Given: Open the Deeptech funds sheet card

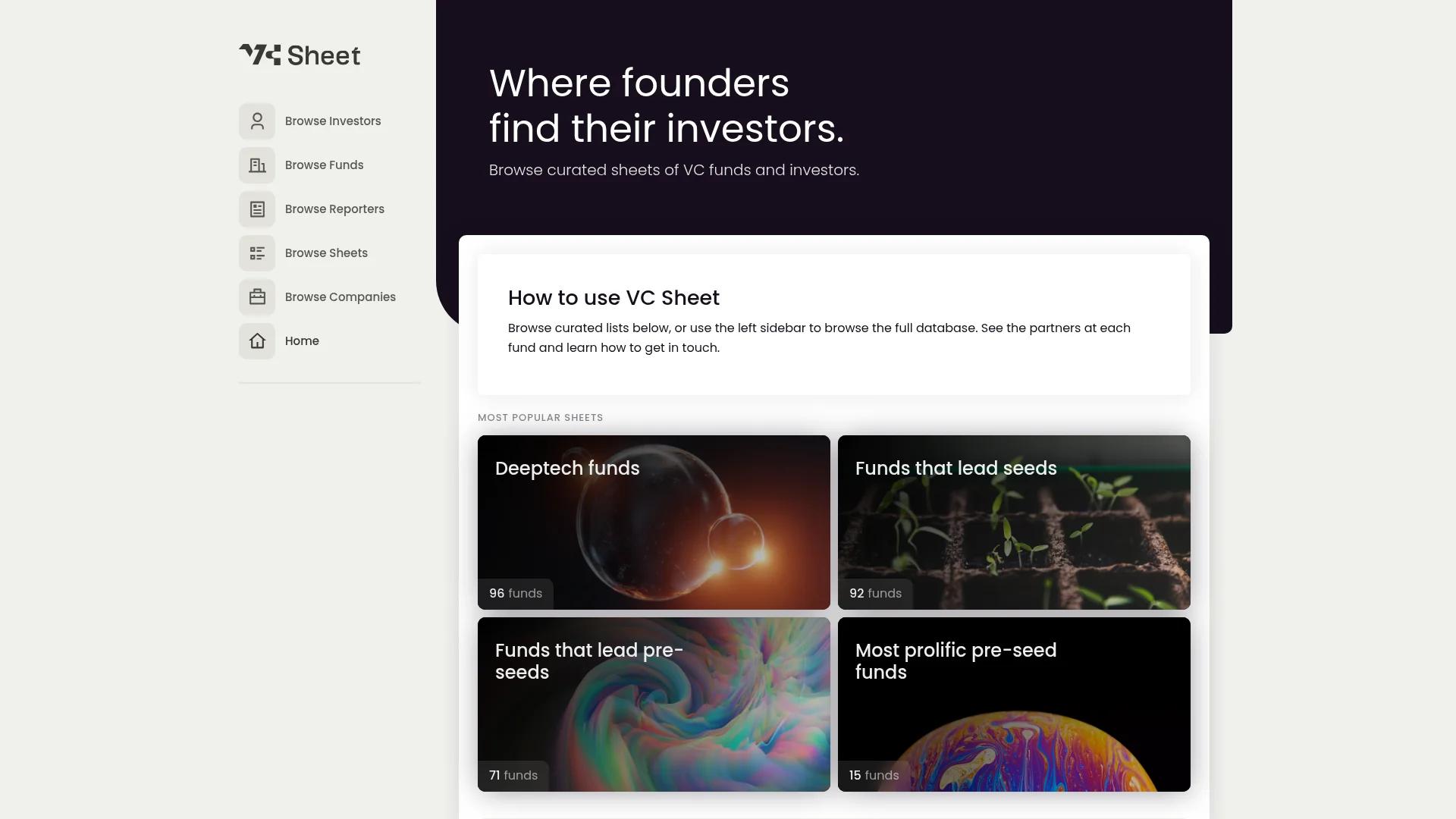Looking at the screenshot, I should tap(654, 522).
